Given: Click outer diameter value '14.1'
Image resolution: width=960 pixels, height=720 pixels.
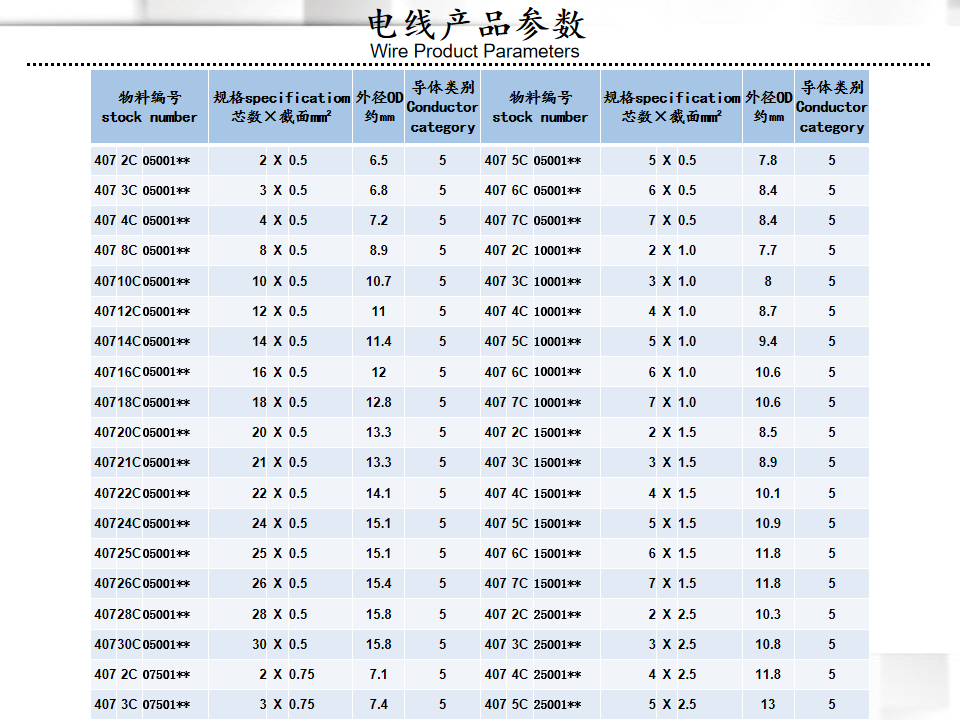Looking at the screenshot, I should click(x=378, y=493).
